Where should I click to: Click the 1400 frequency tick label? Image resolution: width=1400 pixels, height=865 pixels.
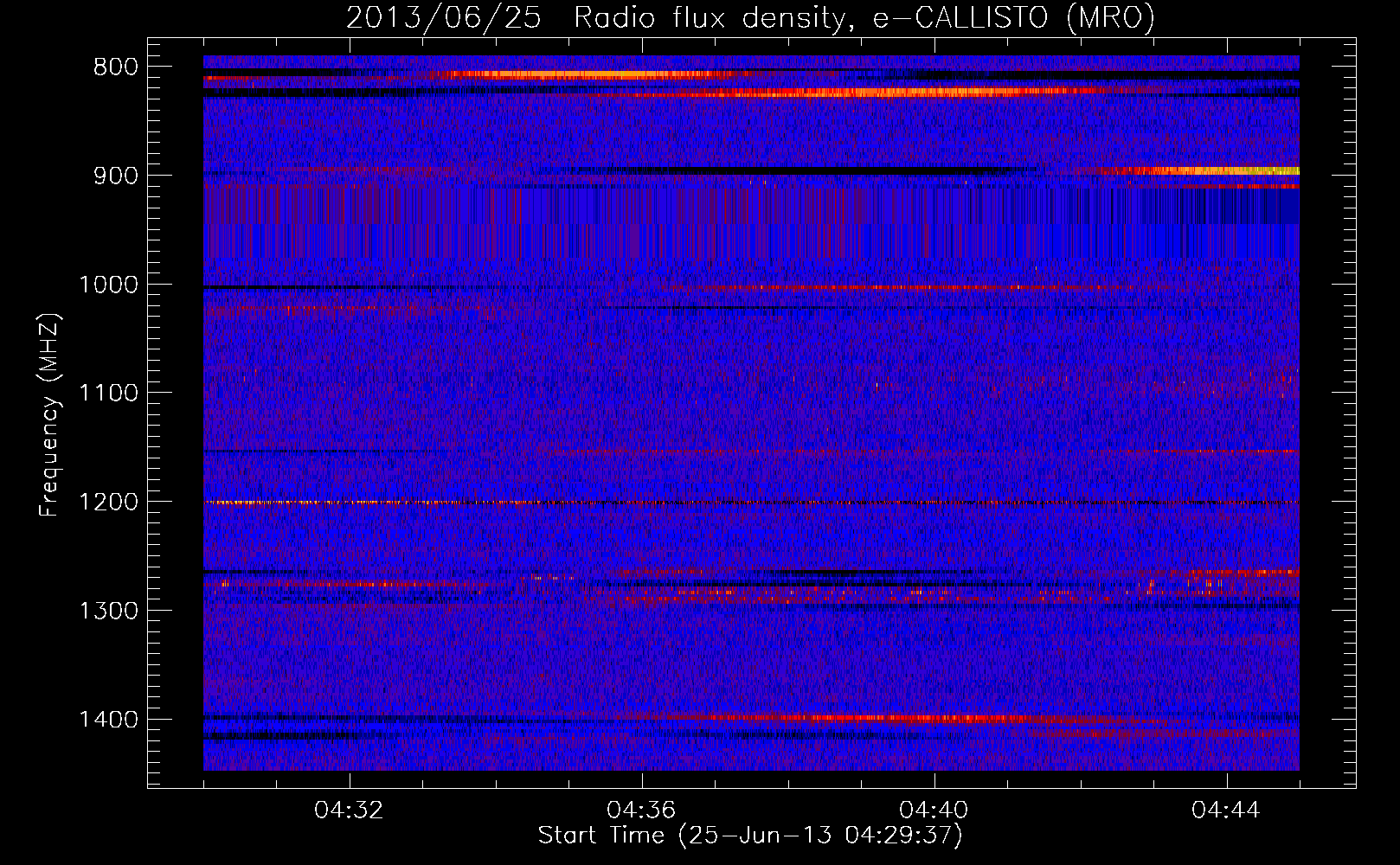click(108, 720)
